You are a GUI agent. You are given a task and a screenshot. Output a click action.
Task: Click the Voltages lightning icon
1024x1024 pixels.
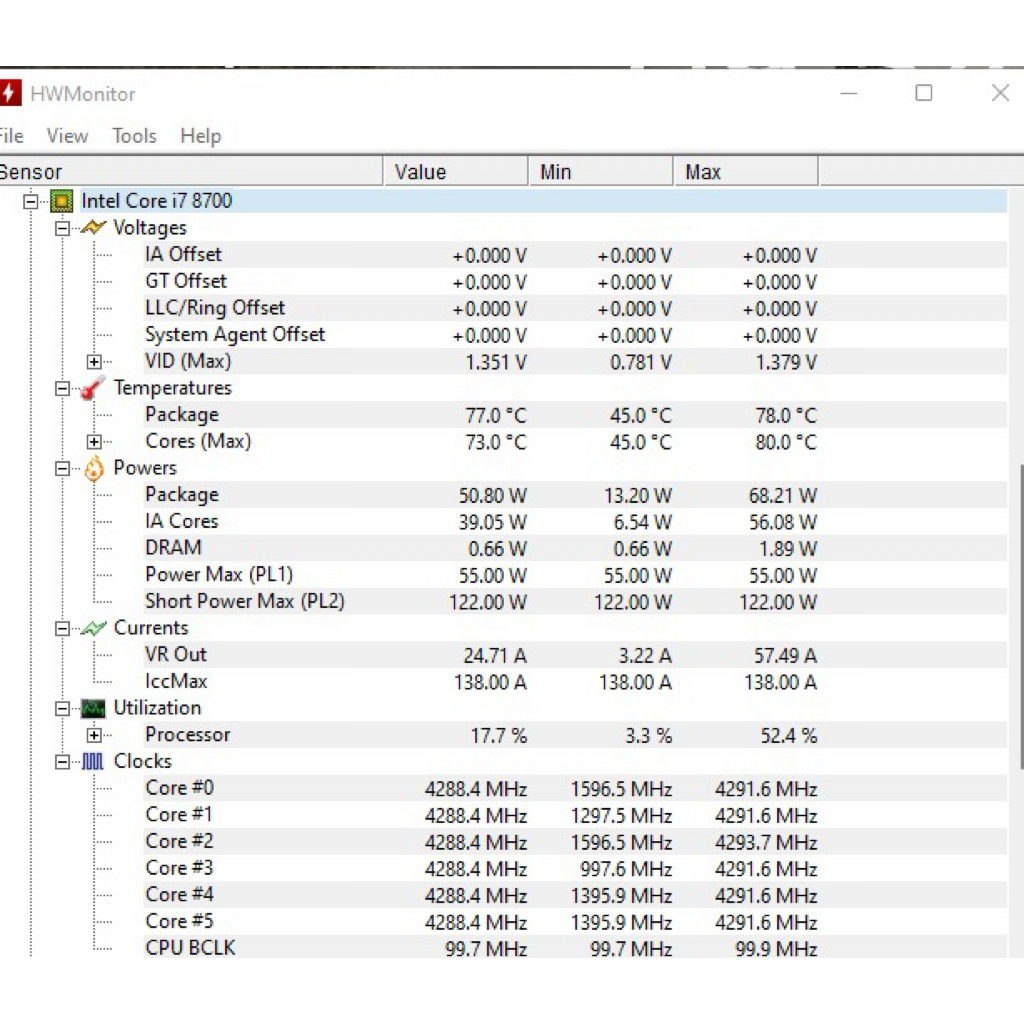click(93, 228)
